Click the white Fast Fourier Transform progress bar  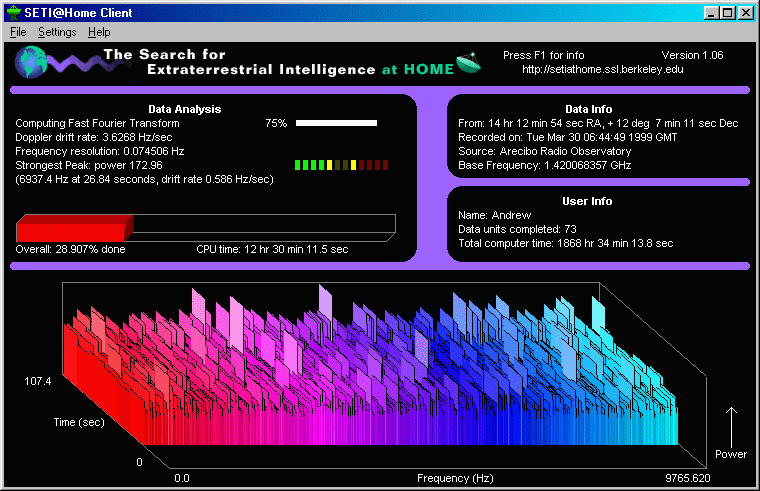click(336, 123)
